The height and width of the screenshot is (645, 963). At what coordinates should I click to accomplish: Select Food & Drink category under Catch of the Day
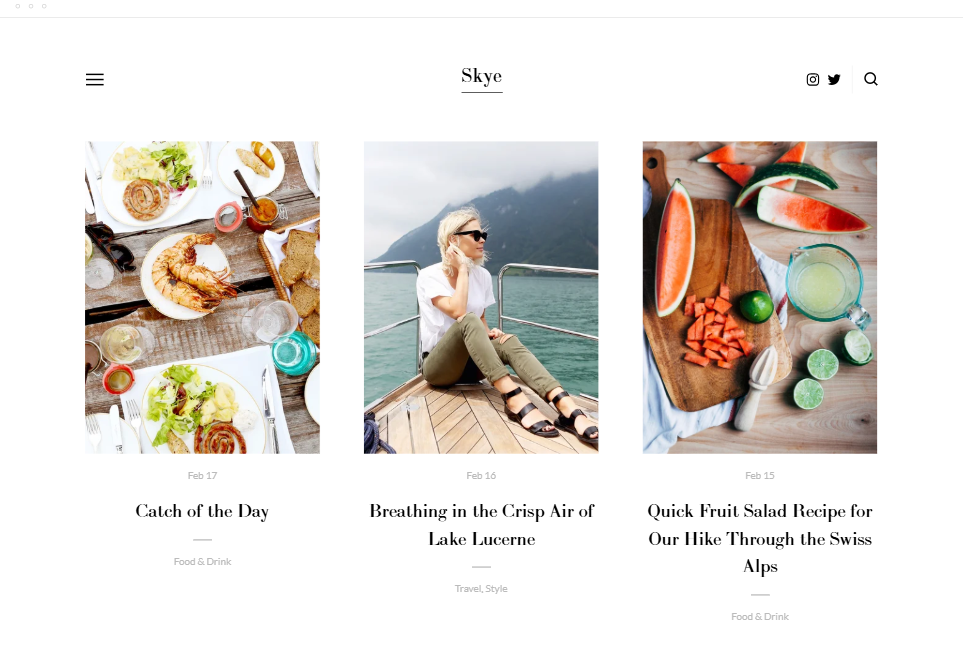click(x=202, y=561)
